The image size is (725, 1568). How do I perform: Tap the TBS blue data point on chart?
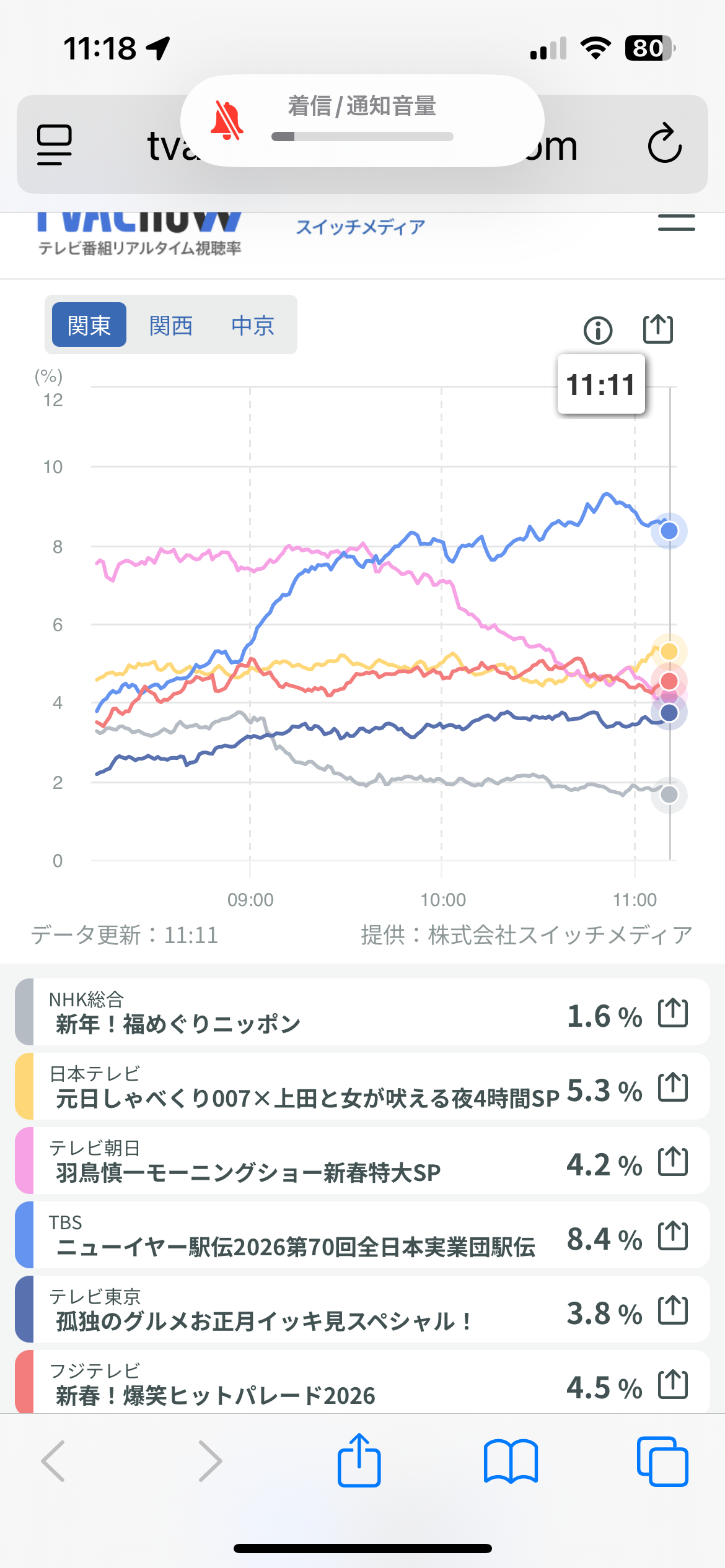669,531
